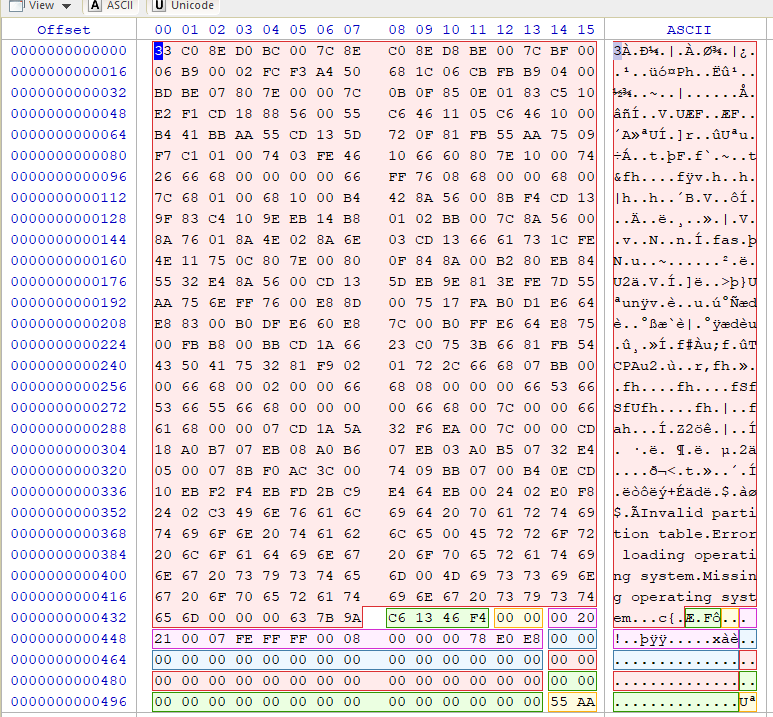Select column header 03
Screen dimensions: 773x717
pos(244,30)
